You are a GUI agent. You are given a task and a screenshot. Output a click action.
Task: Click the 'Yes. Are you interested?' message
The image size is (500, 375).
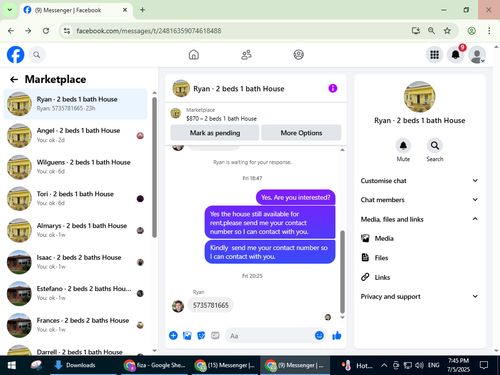coord(295,197)
